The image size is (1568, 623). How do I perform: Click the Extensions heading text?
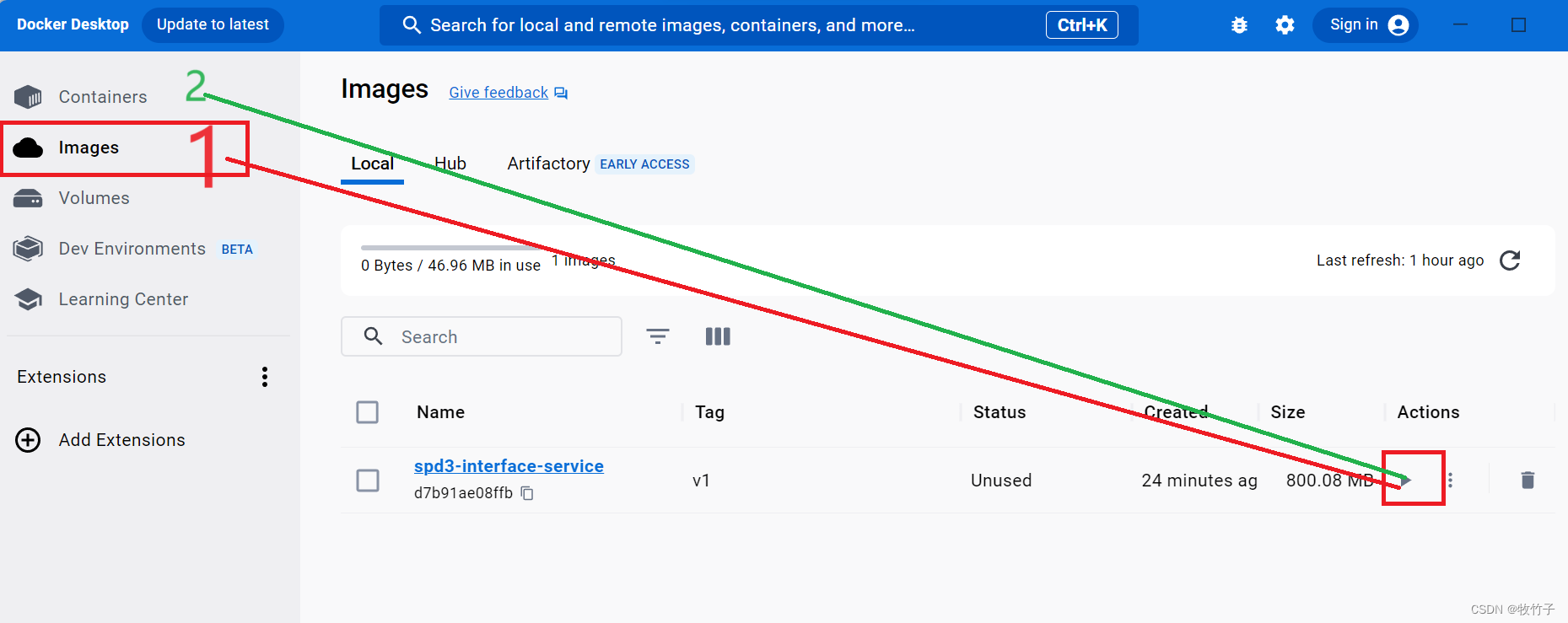[62, 377]
